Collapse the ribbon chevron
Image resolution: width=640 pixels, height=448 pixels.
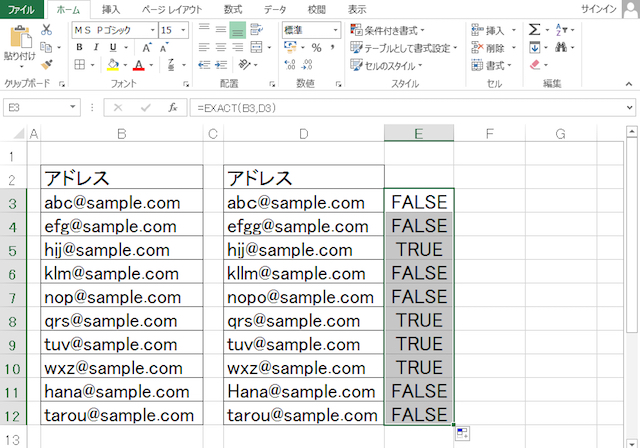[x=629, y=84]
